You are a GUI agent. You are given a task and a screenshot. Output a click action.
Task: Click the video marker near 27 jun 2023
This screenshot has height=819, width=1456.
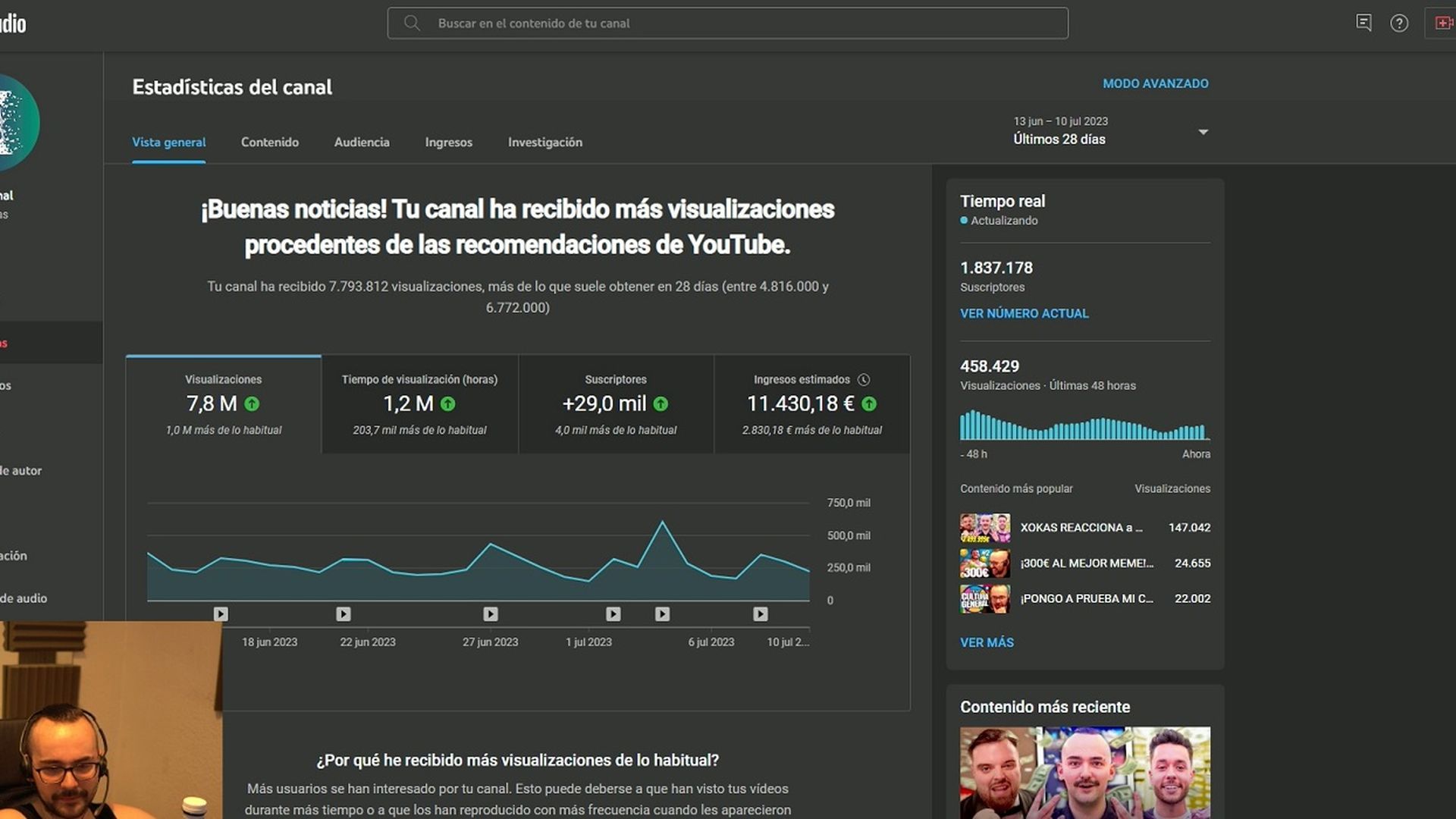491,613
